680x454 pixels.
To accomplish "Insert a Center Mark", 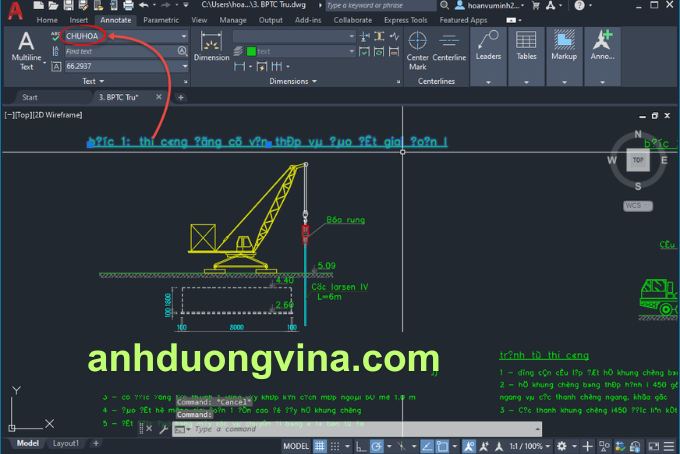I will click(418, 50).
